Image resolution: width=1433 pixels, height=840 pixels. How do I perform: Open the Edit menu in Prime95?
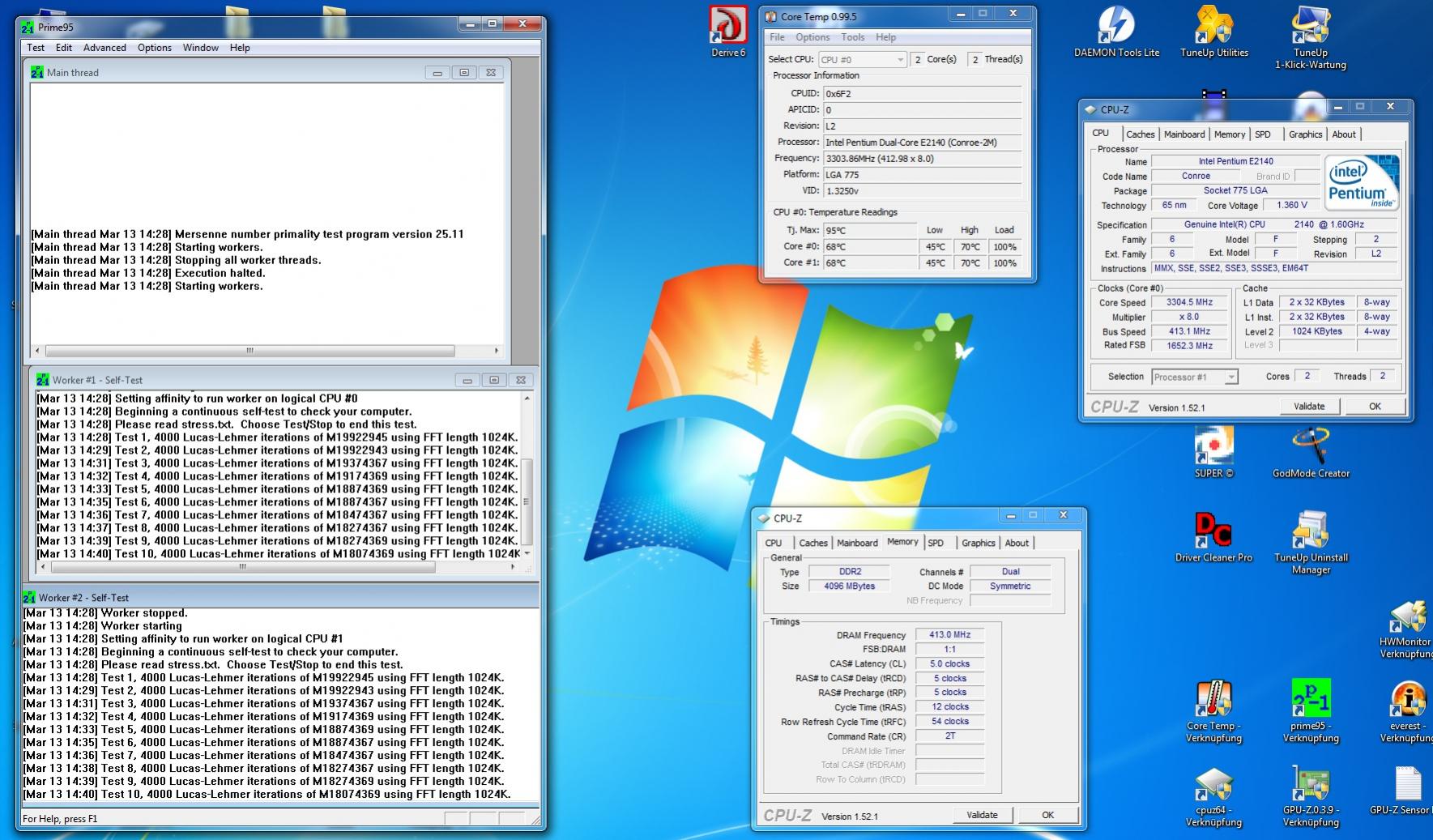coord(64,48)
